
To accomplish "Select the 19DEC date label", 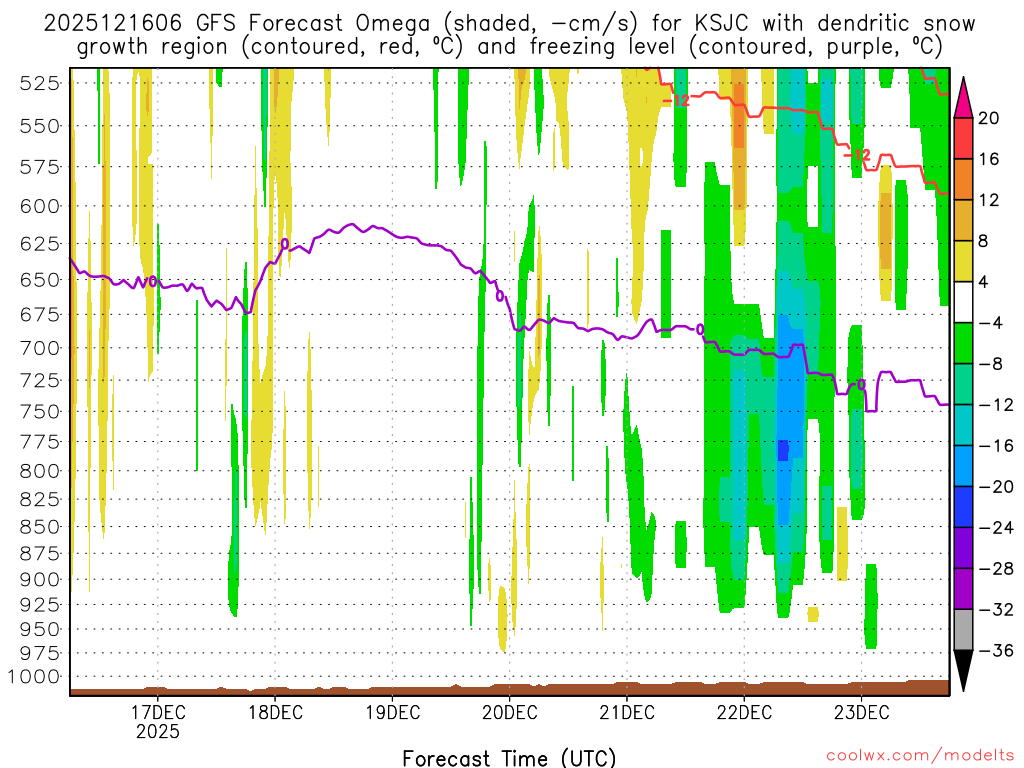I will [392, 712].
